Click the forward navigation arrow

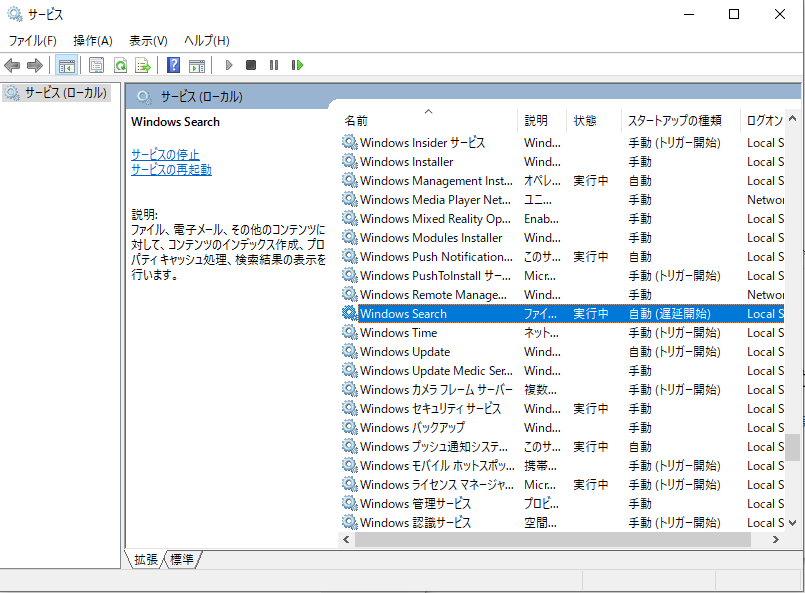point(36,65)
